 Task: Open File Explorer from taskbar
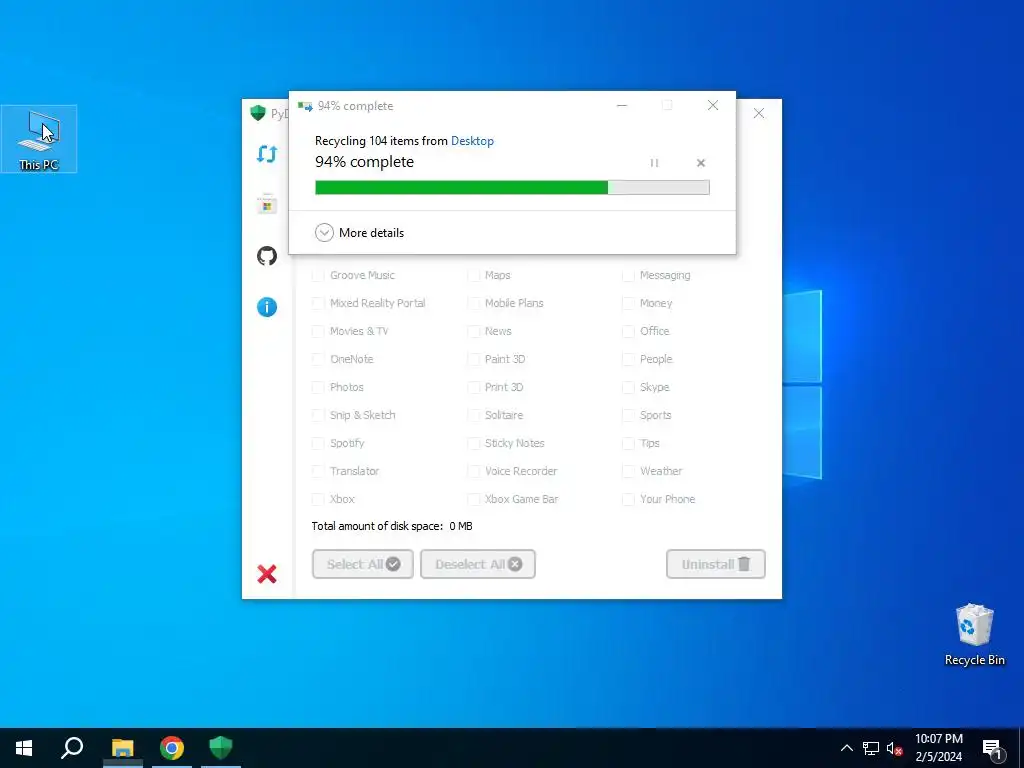(x=122, y=748)
